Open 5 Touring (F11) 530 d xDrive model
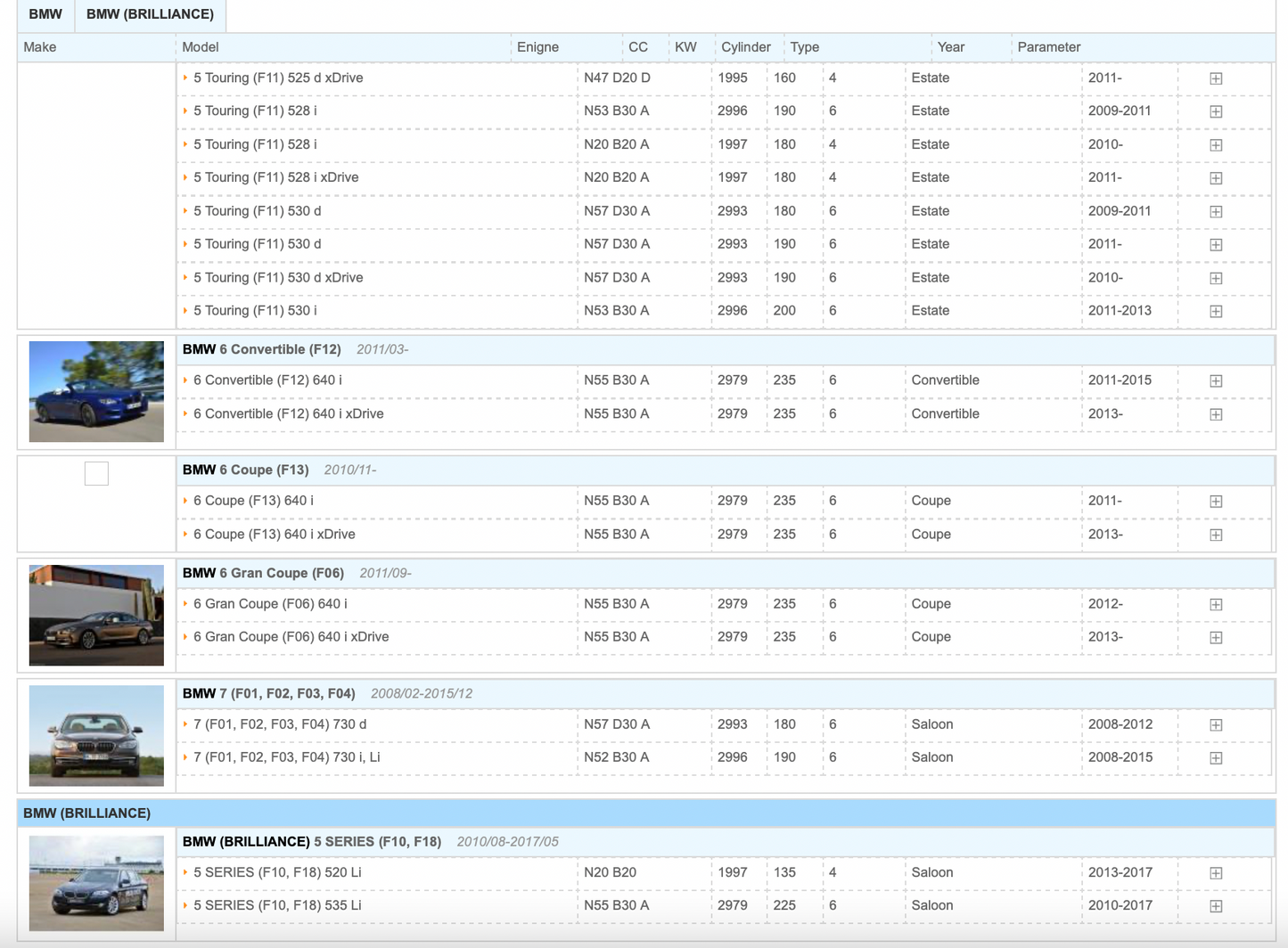Image resolution: width=1288 pixels, height=948 pixels. 278,277
